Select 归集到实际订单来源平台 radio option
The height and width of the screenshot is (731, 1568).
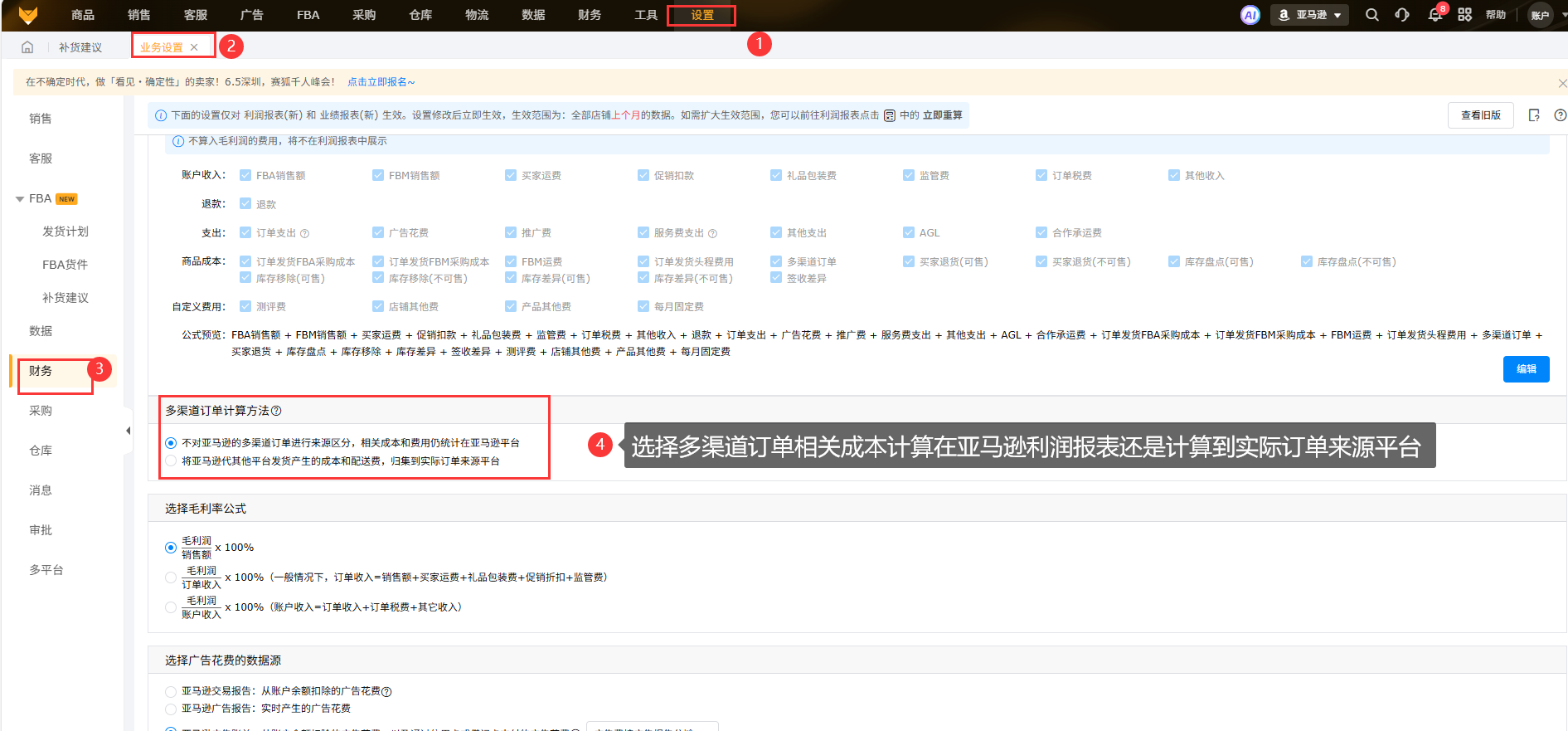click(x=171, y=461)
